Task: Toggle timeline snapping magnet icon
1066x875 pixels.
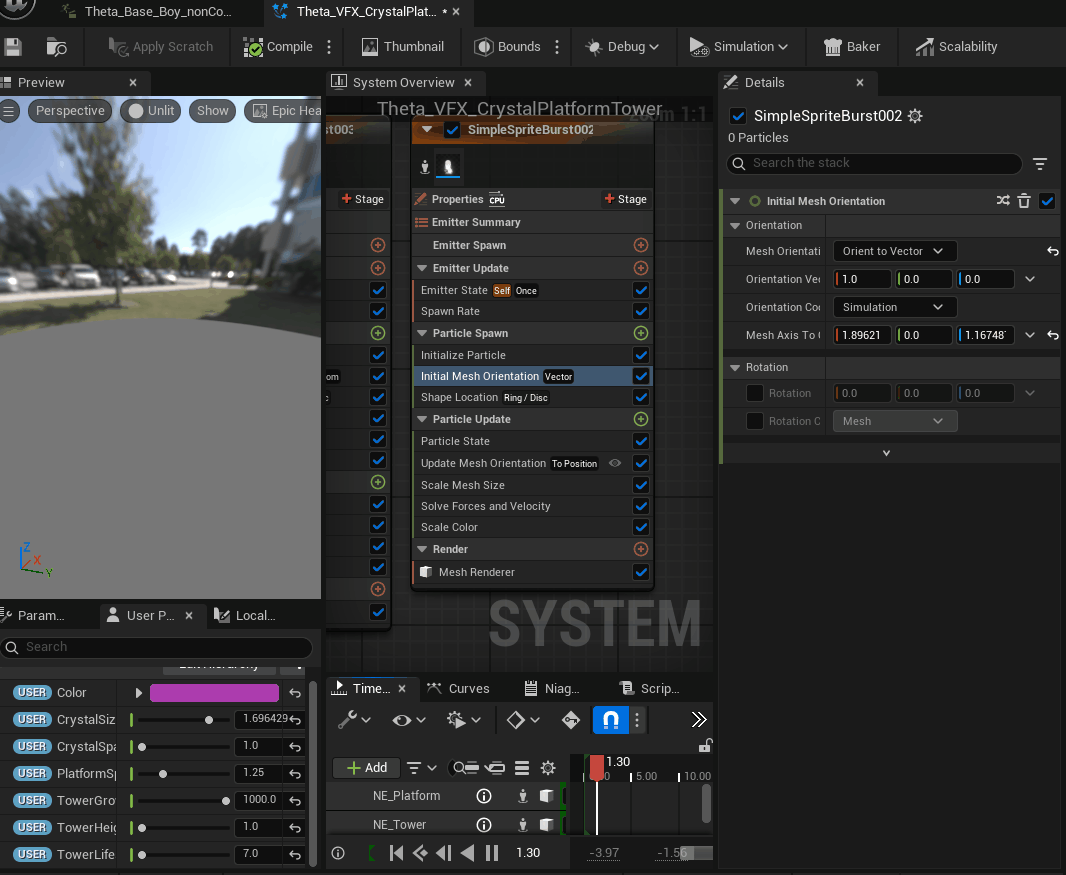Action: pyautogui.click(x=611, y=719)
